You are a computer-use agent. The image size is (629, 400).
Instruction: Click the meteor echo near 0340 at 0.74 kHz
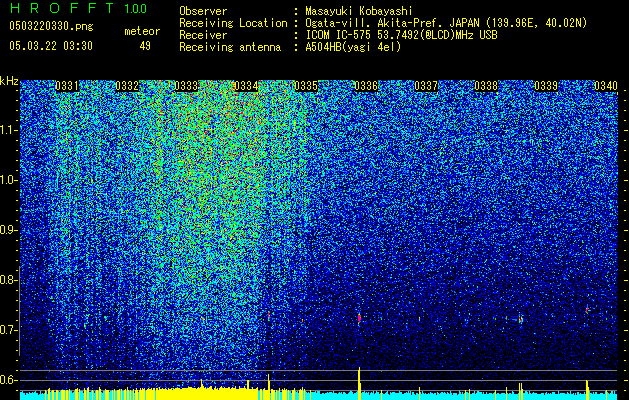(587, 310)
